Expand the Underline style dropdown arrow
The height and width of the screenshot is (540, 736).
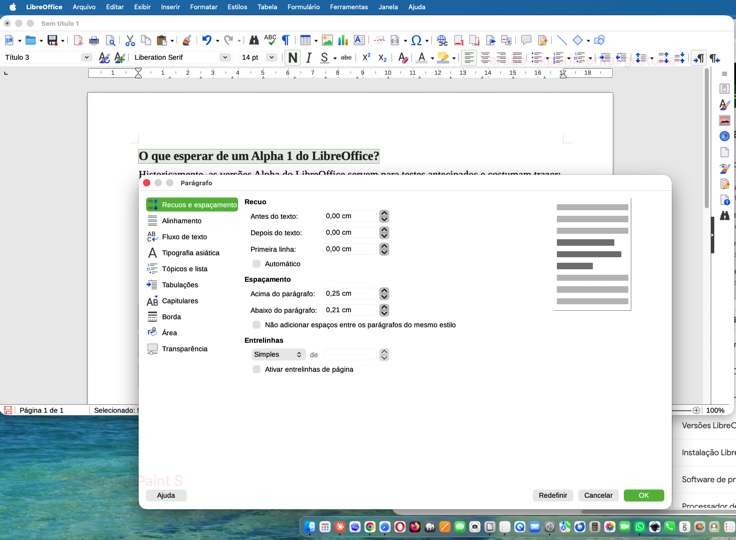tap(335, 58)
